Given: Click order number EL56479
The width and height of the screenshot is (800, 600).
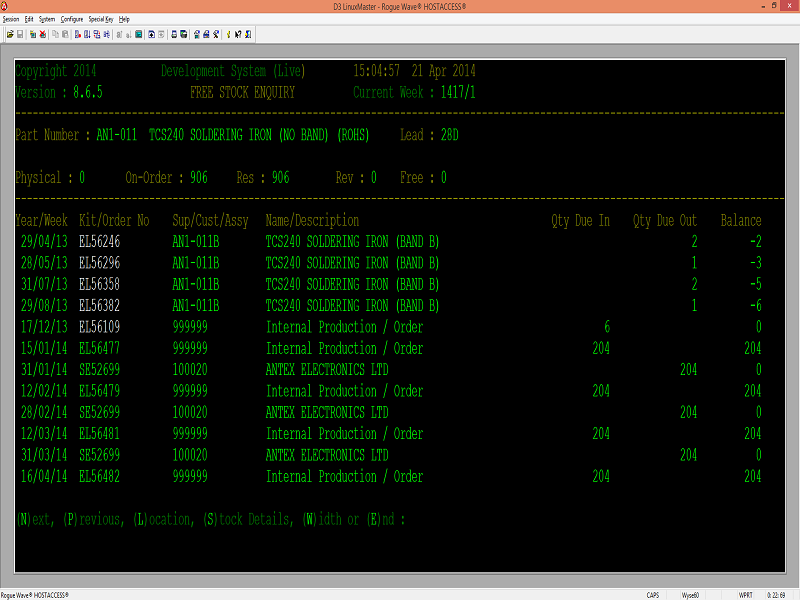Looking at the screenshot, I should 99,391.
